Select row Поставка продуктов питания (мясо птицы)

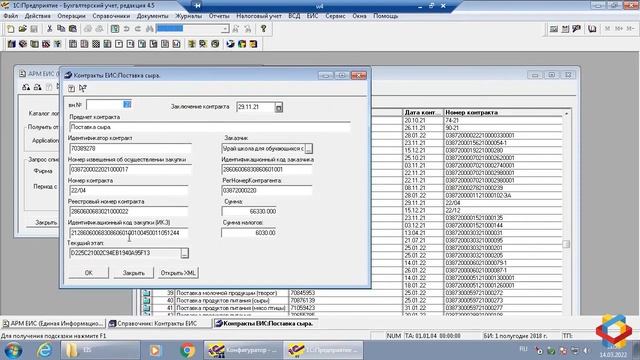231,308
